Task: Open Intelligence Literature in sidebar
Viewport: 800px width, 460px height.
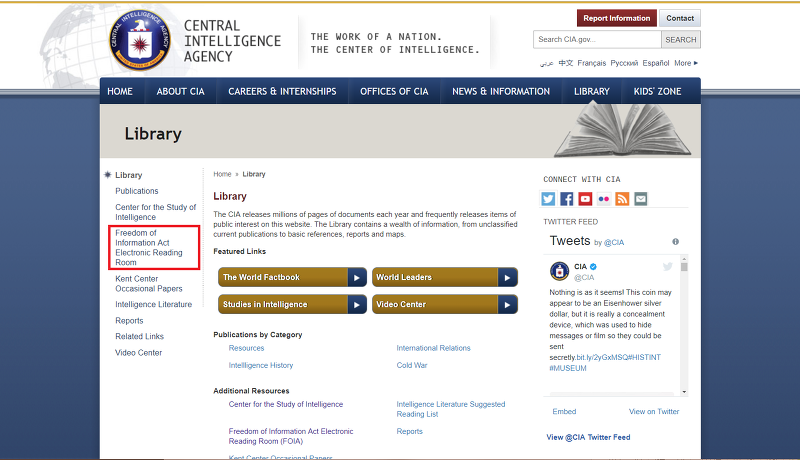Action: click(x=154, y=304)
